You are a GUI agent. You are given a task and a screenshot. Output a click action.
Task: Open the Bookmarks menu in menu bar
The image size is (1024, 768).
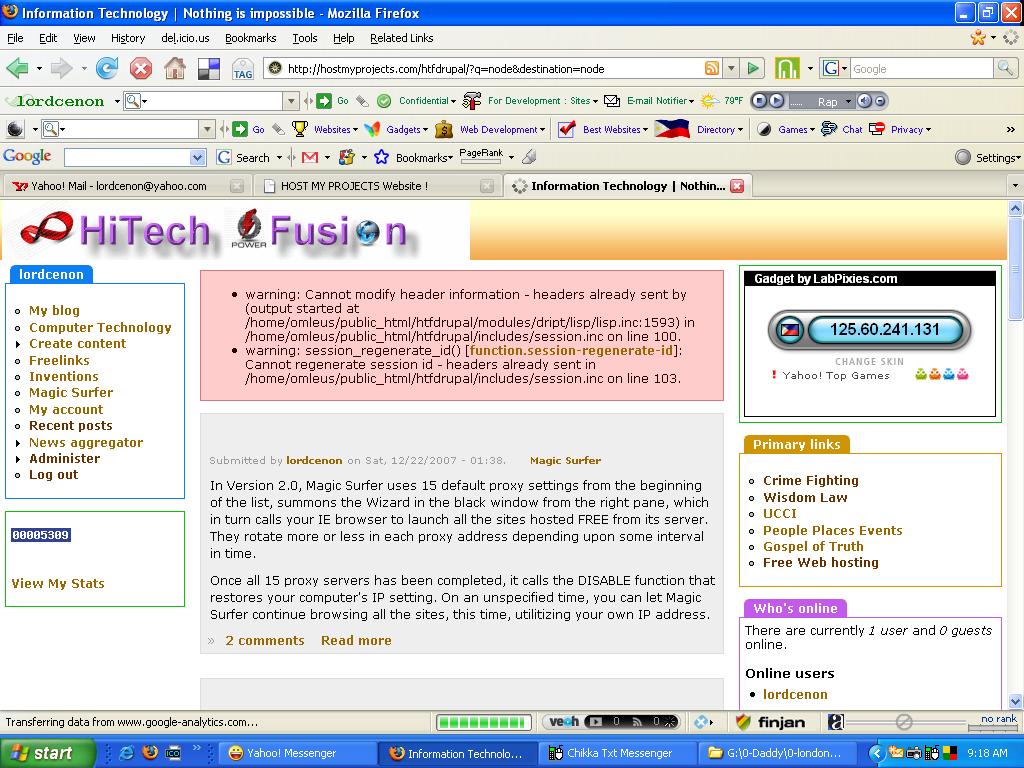tap(250, 38)
